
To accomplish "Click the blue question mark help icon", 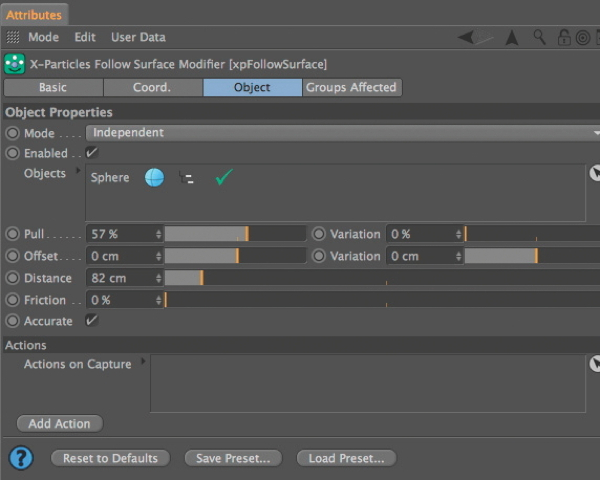I will coord(20,458).
